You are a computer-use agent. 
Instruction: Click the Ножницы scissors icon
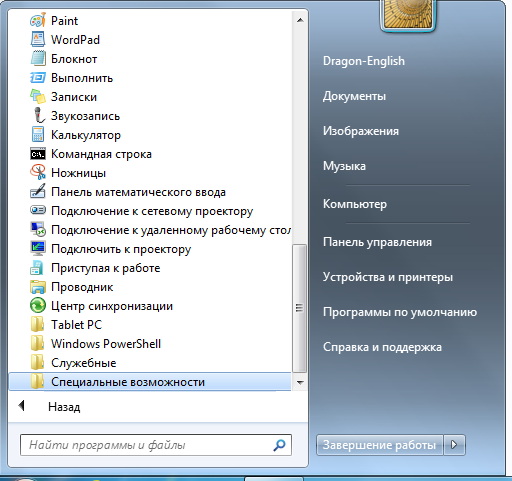(x=38, y=172)
